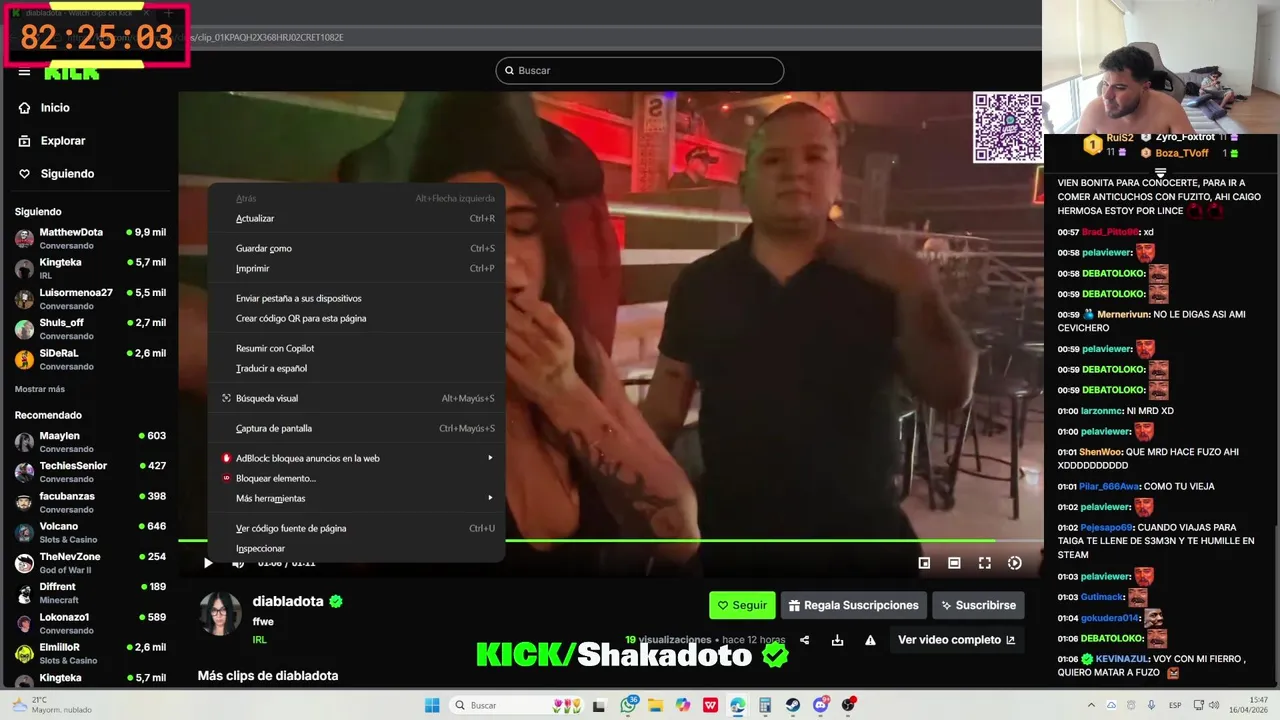Image resolution: width=1280 pixels, height=720 pixels.
Task: Toggle picture-in-picture mode
Action: 924,563
